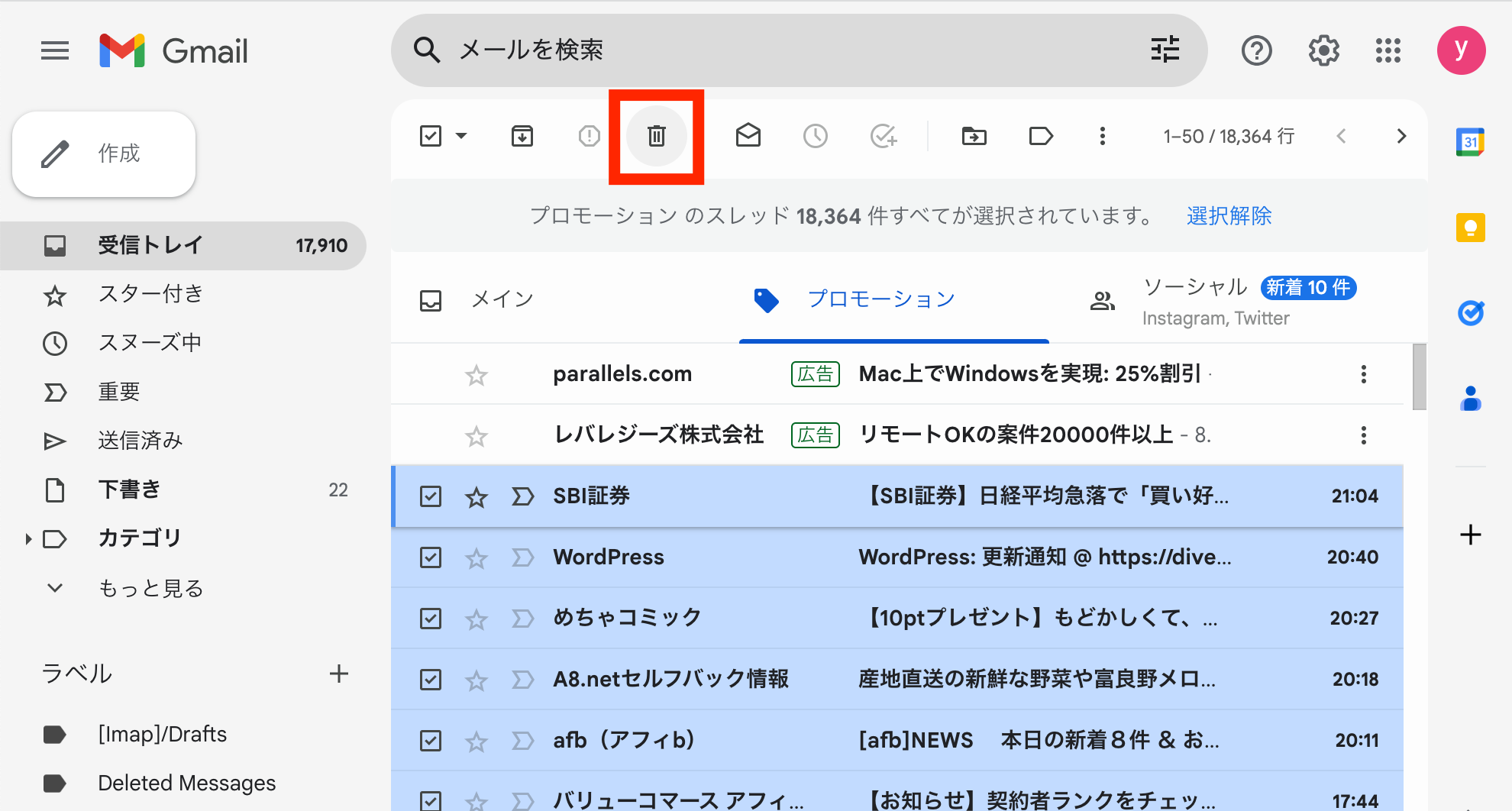The height and width of the screenshot is (811, 1512).
Task: Open more actions in toolbar
Action: [x=1102, y=136]
